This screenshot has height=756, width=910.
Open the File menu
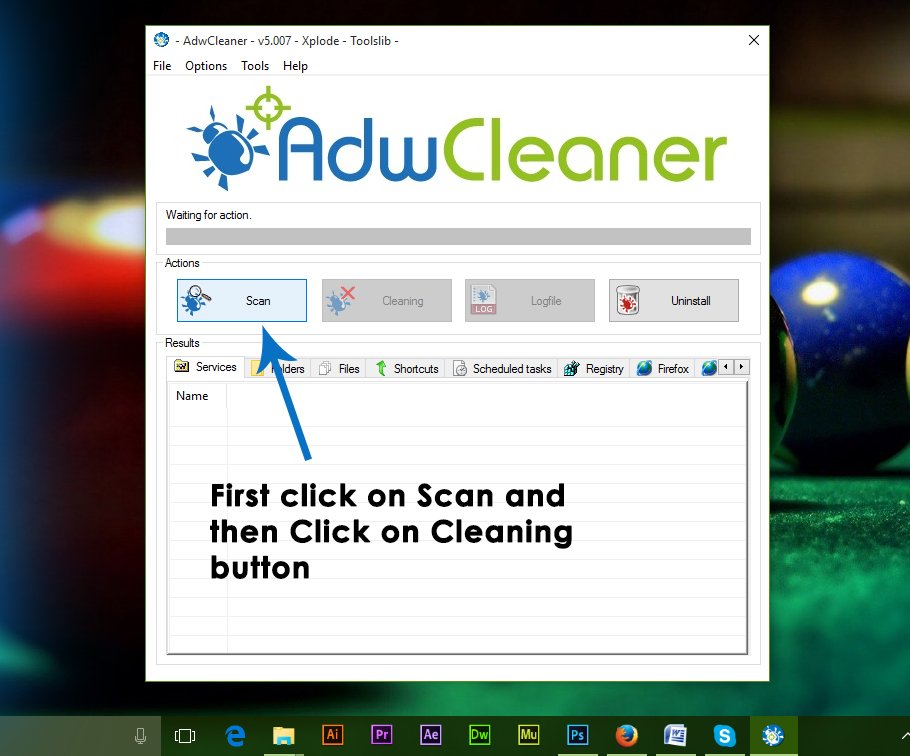point(162,66)
